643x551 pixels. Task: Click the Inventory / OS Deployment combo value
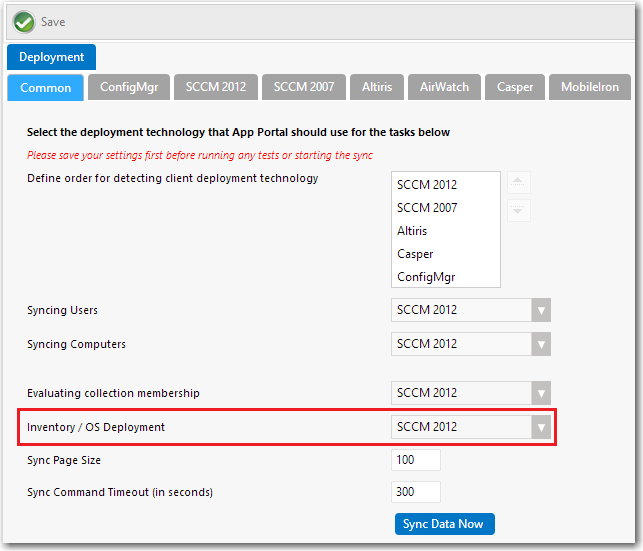pyautogui.click(x=461, y=428)
